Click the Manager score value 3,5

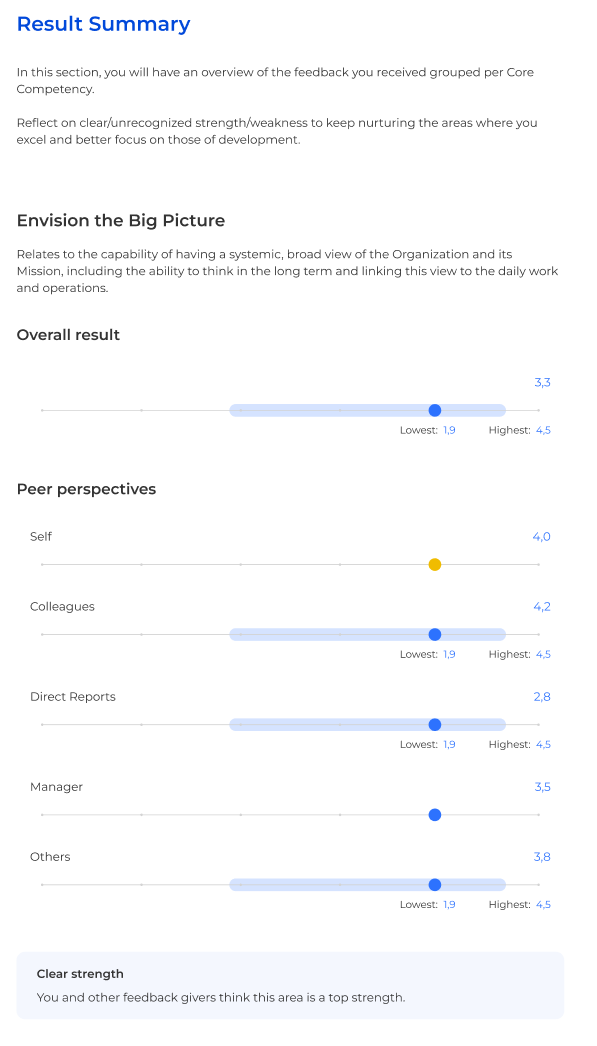point(542,787)
